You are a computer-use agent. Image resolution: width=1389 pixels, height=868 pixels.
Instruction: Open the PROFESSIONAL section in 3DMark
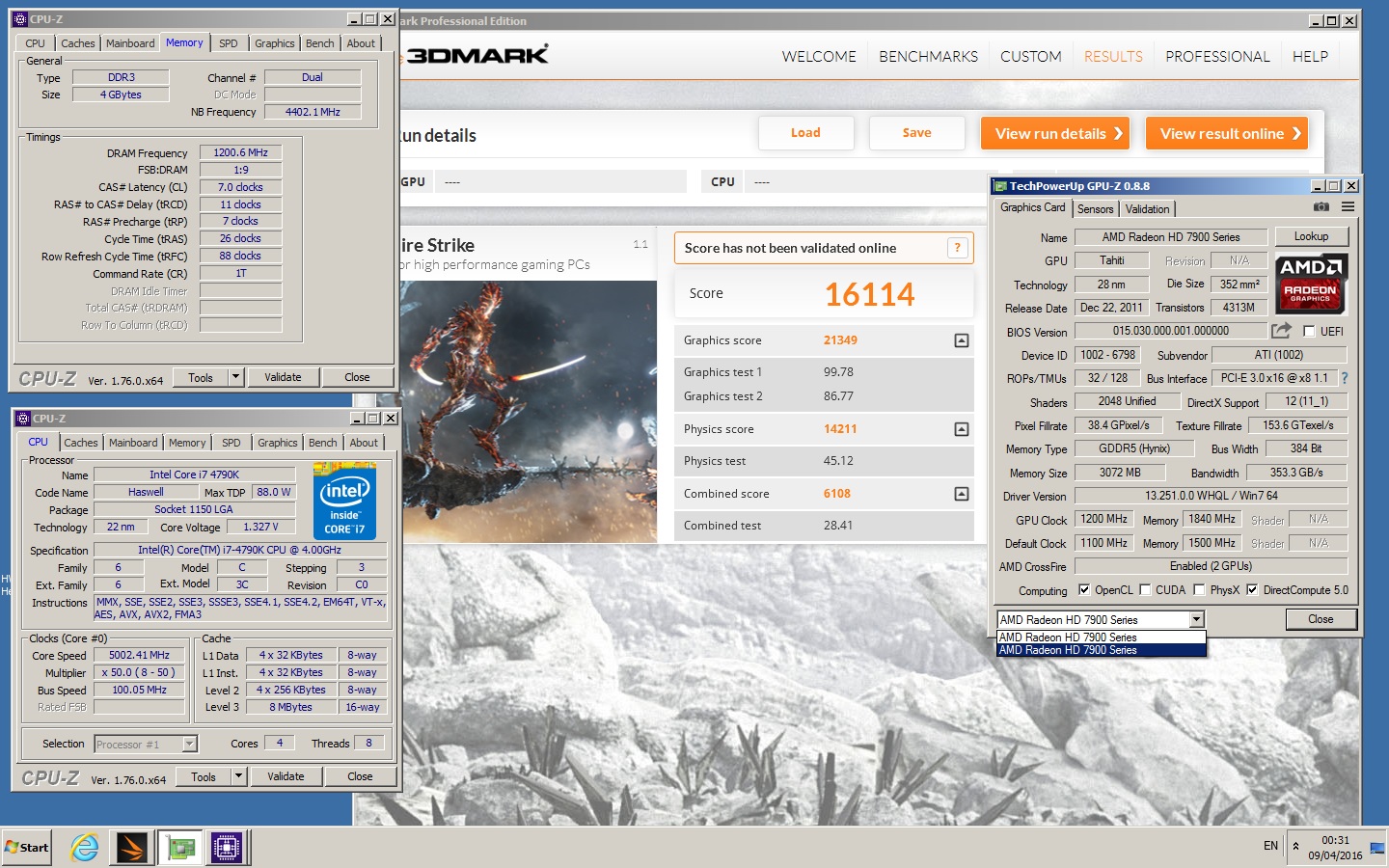coord(1217,57)
